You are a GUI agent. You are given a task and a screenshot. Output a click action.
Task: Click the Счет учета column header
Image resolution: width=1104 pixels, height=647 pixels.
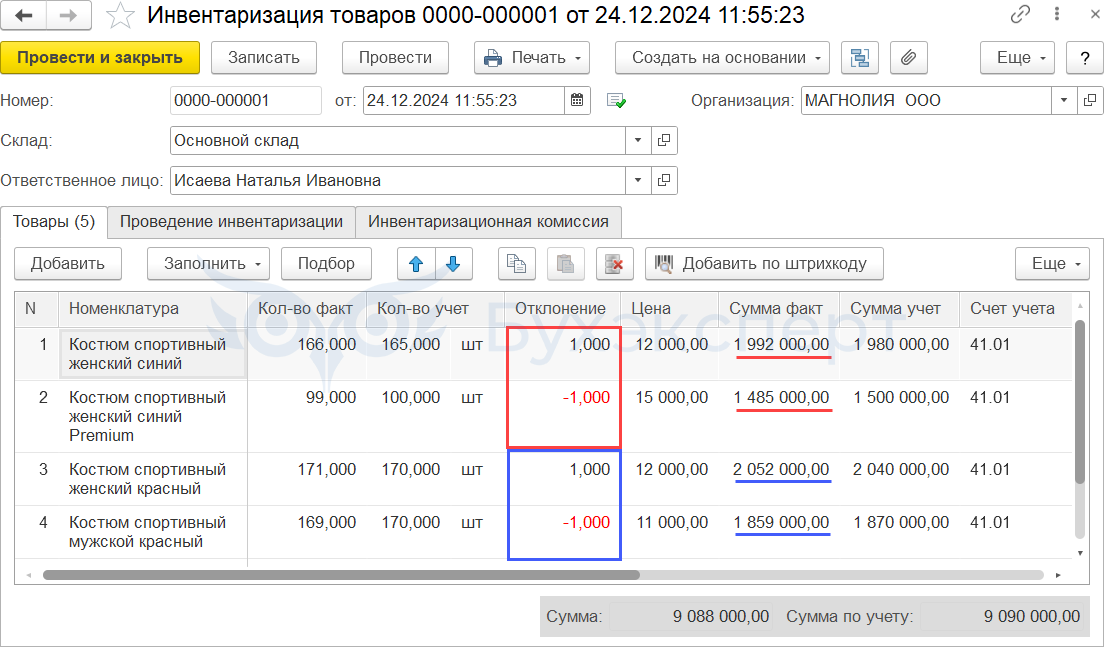coord(1014,308)
